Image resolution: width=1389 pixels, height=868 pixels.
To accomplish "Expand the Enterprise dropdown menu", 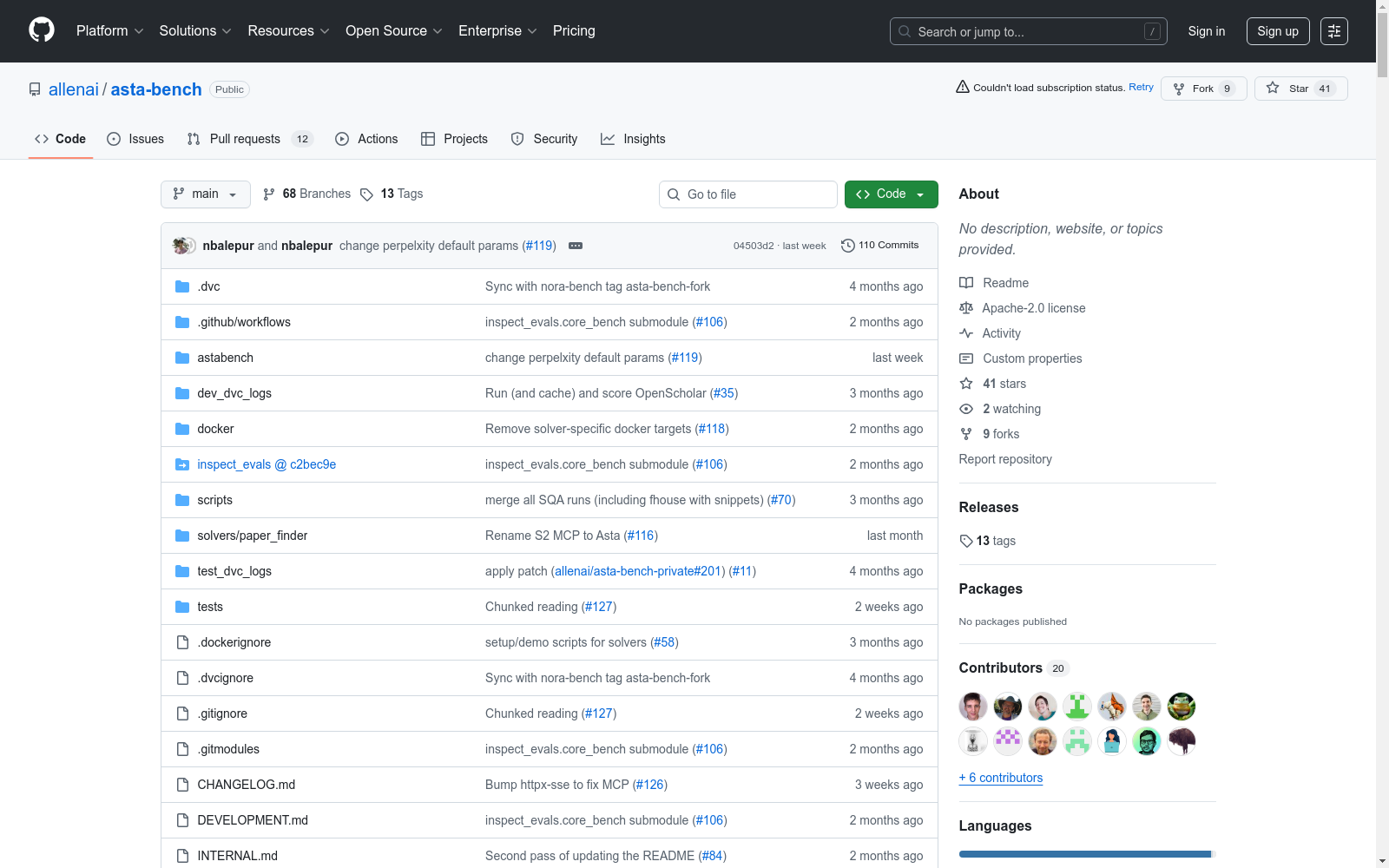I will coord(497,31).
